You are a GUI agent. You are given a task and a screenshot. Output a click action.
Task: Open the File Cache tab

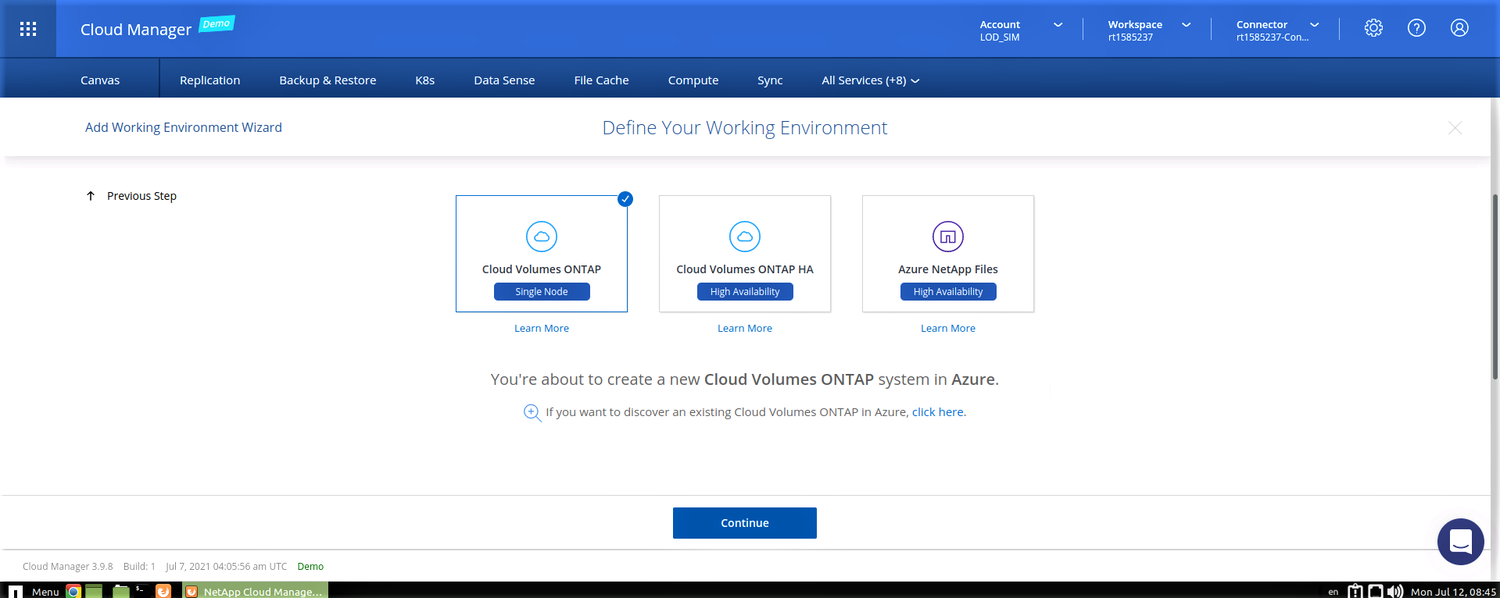click(x=601, y=80)
